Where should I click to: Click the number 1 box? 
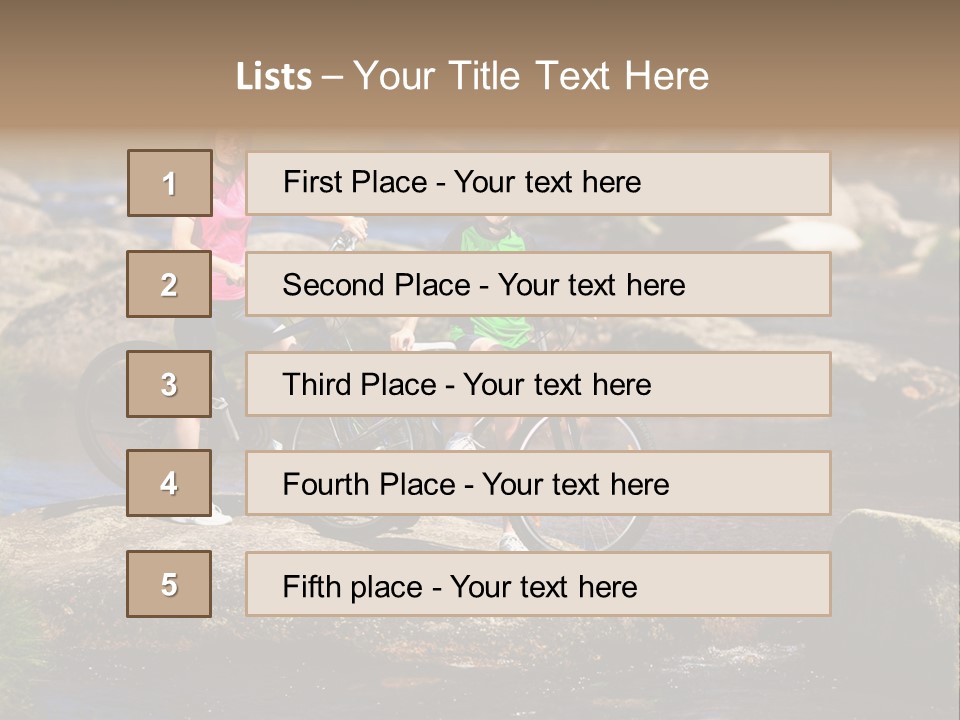(169, 183)
